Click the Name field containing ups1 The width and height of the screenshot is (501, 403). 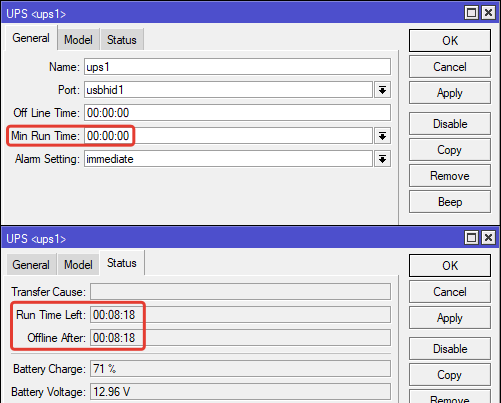[x=237, y=67]
